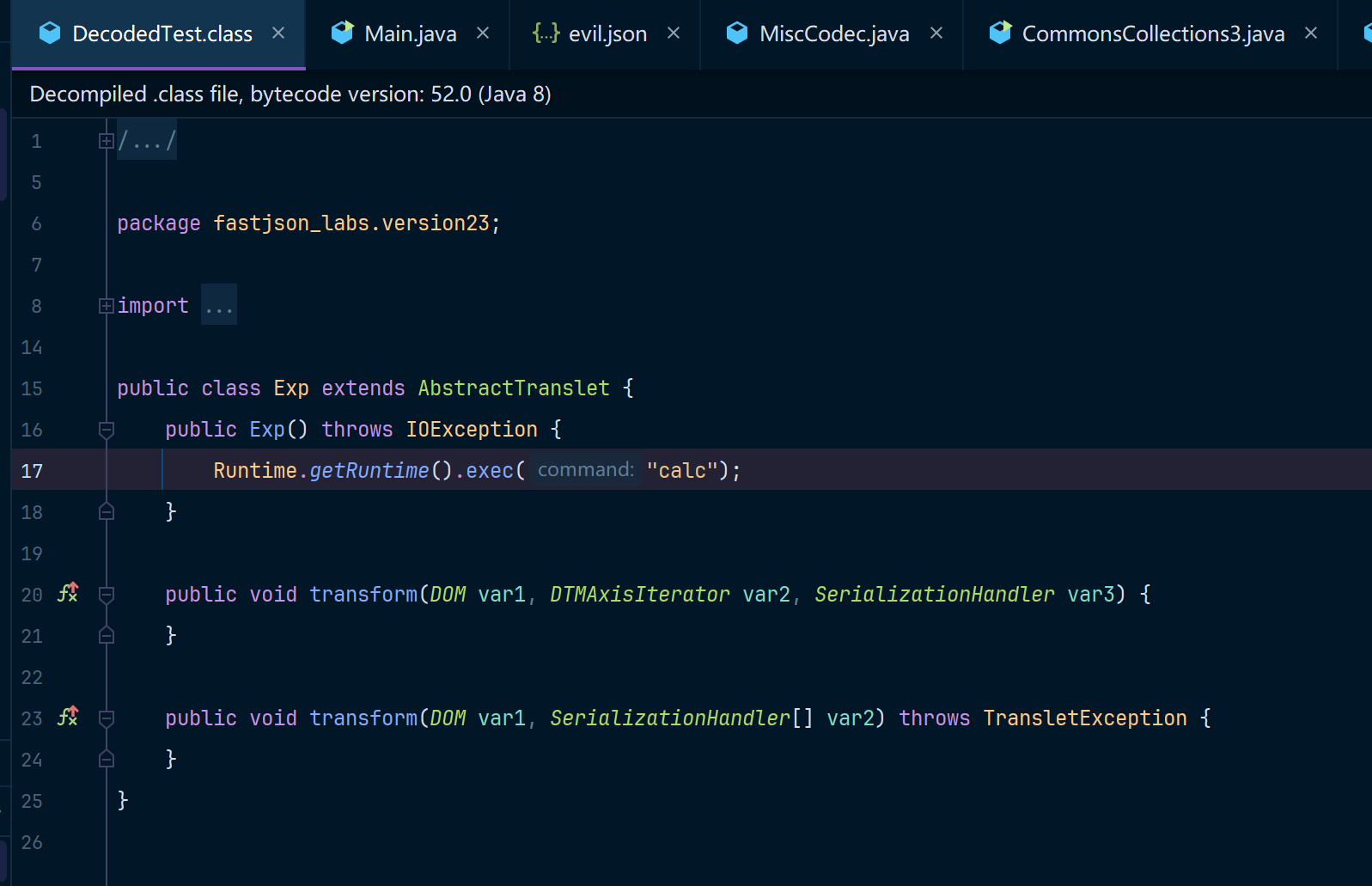Viewport: 1372px width, 886px height.
Task: Close the Main.java tab
Action: click(483, 33)
